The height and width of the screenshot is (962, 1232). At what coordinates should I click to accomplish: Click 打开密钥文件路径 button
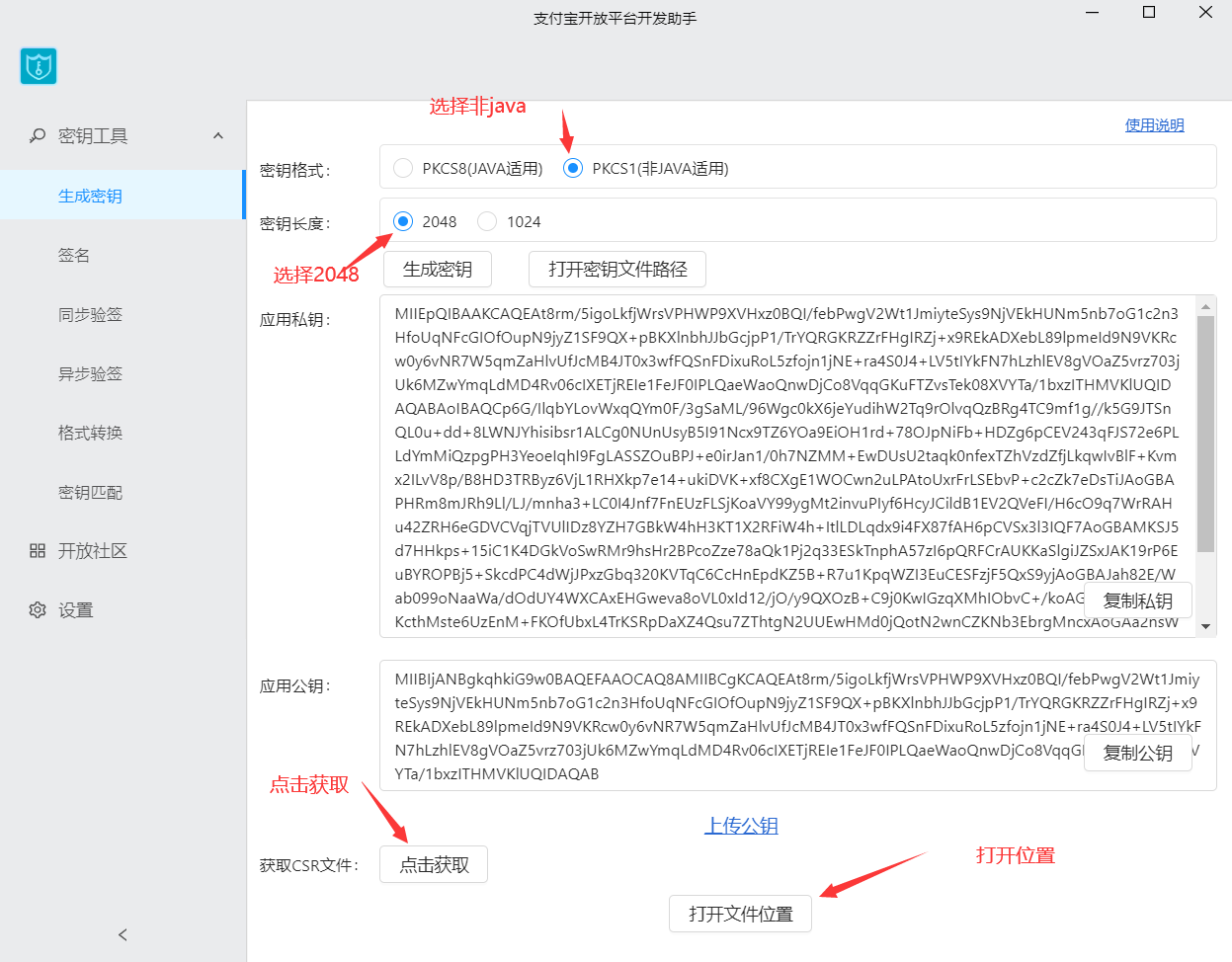[x=617, y=269]
